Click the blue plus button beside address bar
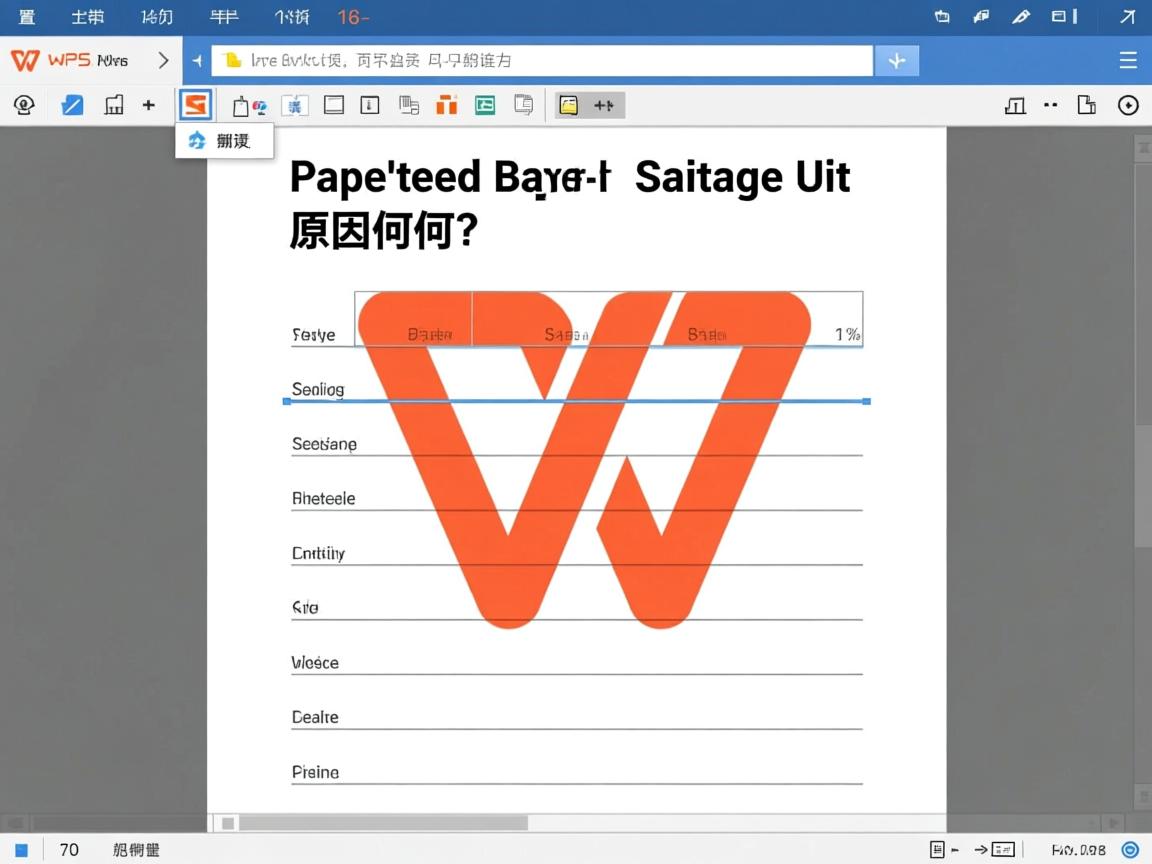The image size is (1152, 864). (897, 61)
